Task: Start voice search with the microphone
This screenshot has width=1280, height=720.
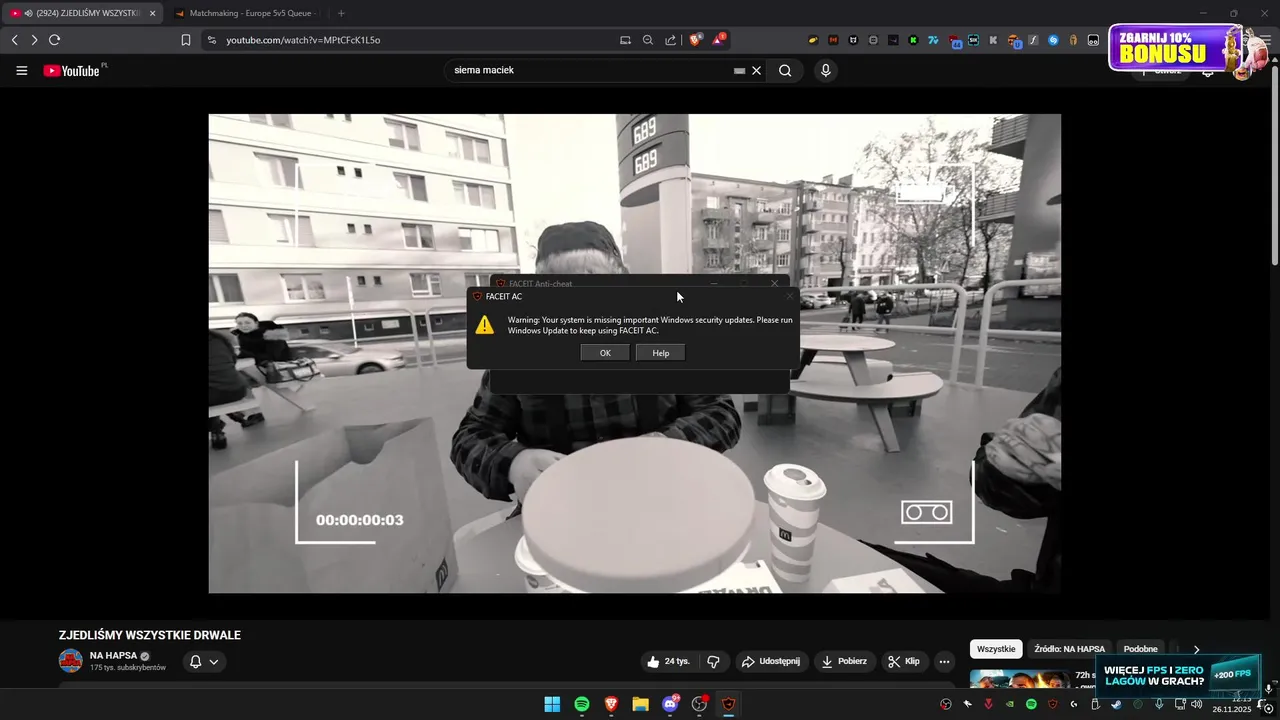Action: (825, 71)
